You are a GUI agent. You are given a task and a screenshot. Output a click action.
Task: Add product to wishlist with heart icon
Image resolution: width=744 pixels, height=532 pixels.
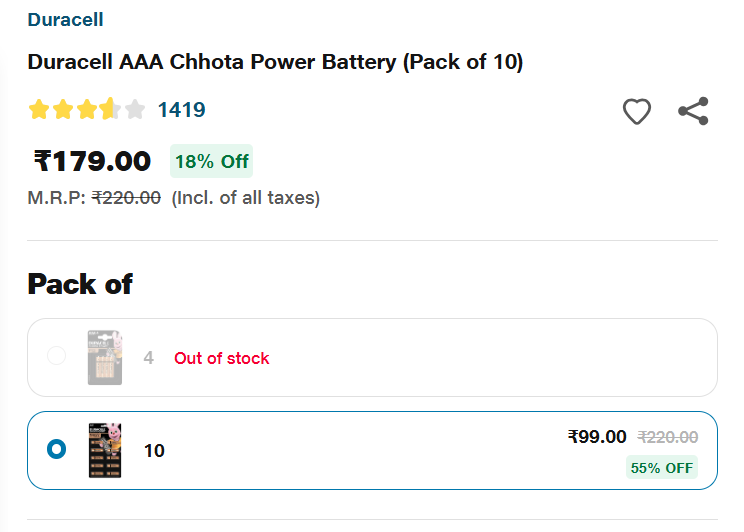pos(637,111)
